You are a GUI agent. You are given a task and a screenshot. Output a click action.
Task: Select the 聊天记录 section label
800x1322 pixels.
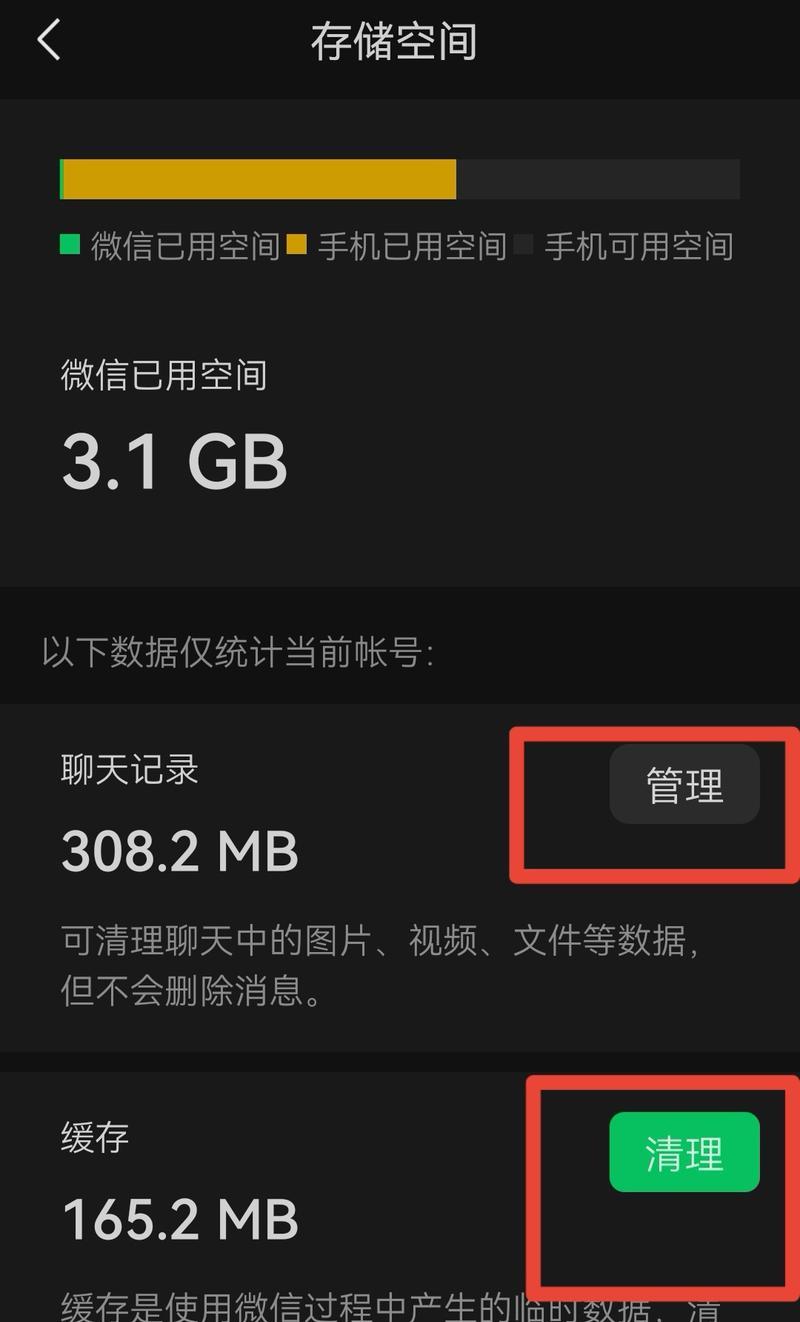pos(130,769)
